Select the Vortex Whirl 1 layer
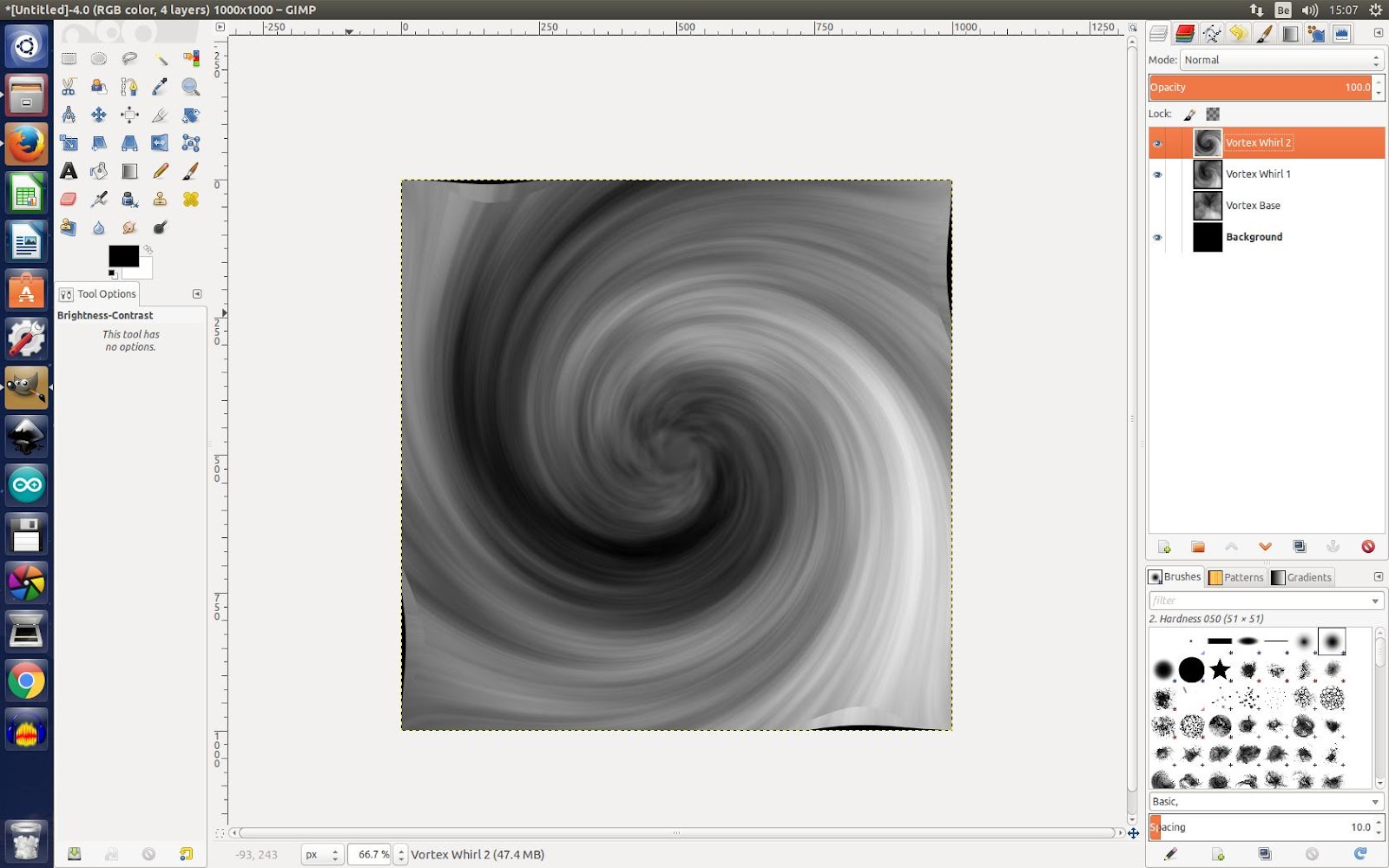The height and width of the screenshot is (868, 1389). tap(1259, 174)
